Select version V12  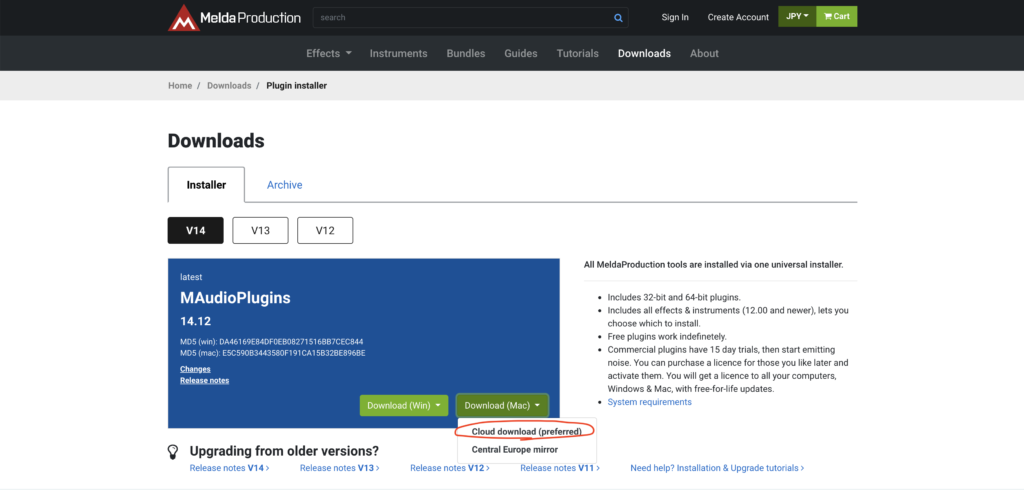tap(325, 230)
